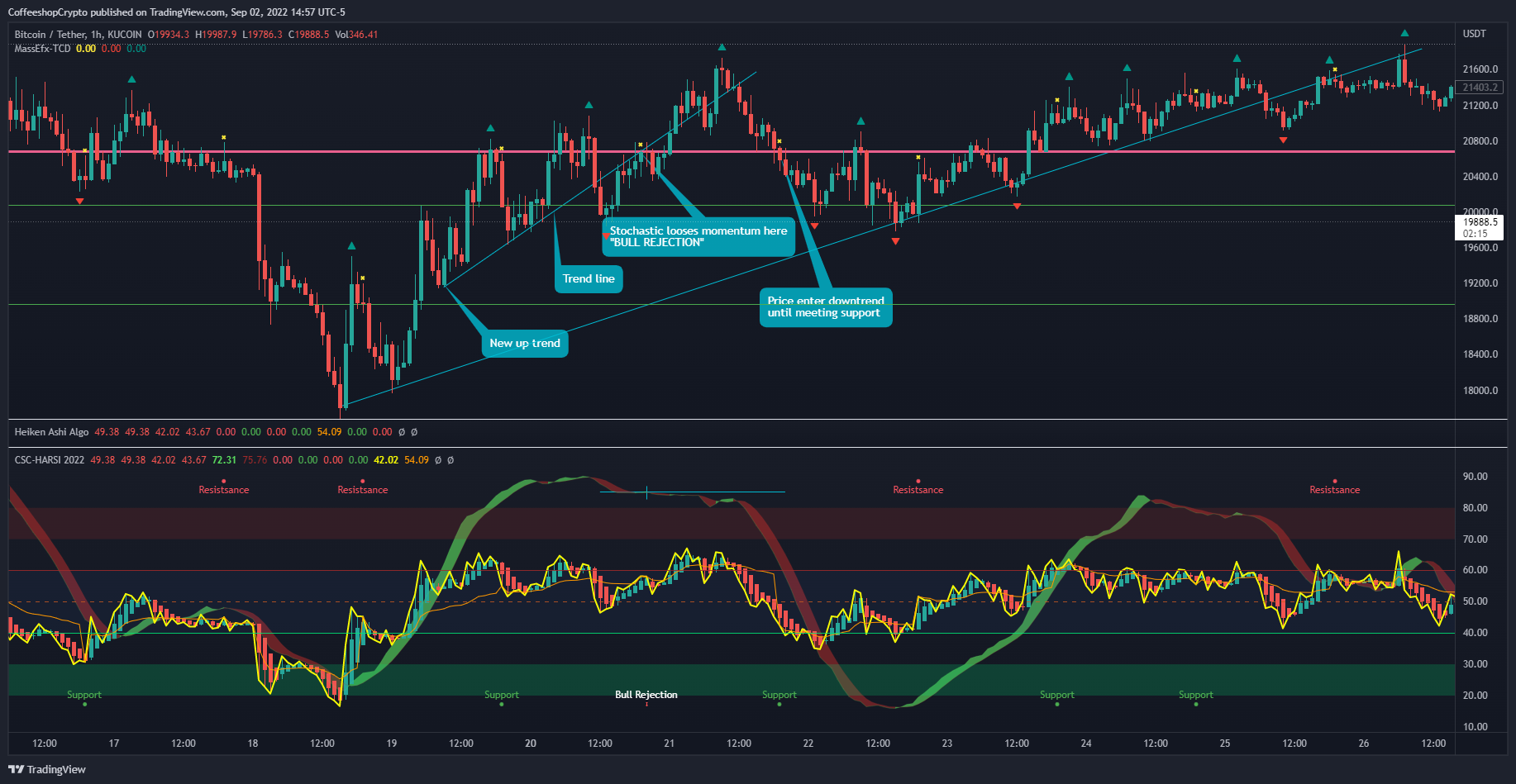
Task: Click the 10.00 level on the oscillator scale
Action: pyautogui.click(x=1475, y=727)
